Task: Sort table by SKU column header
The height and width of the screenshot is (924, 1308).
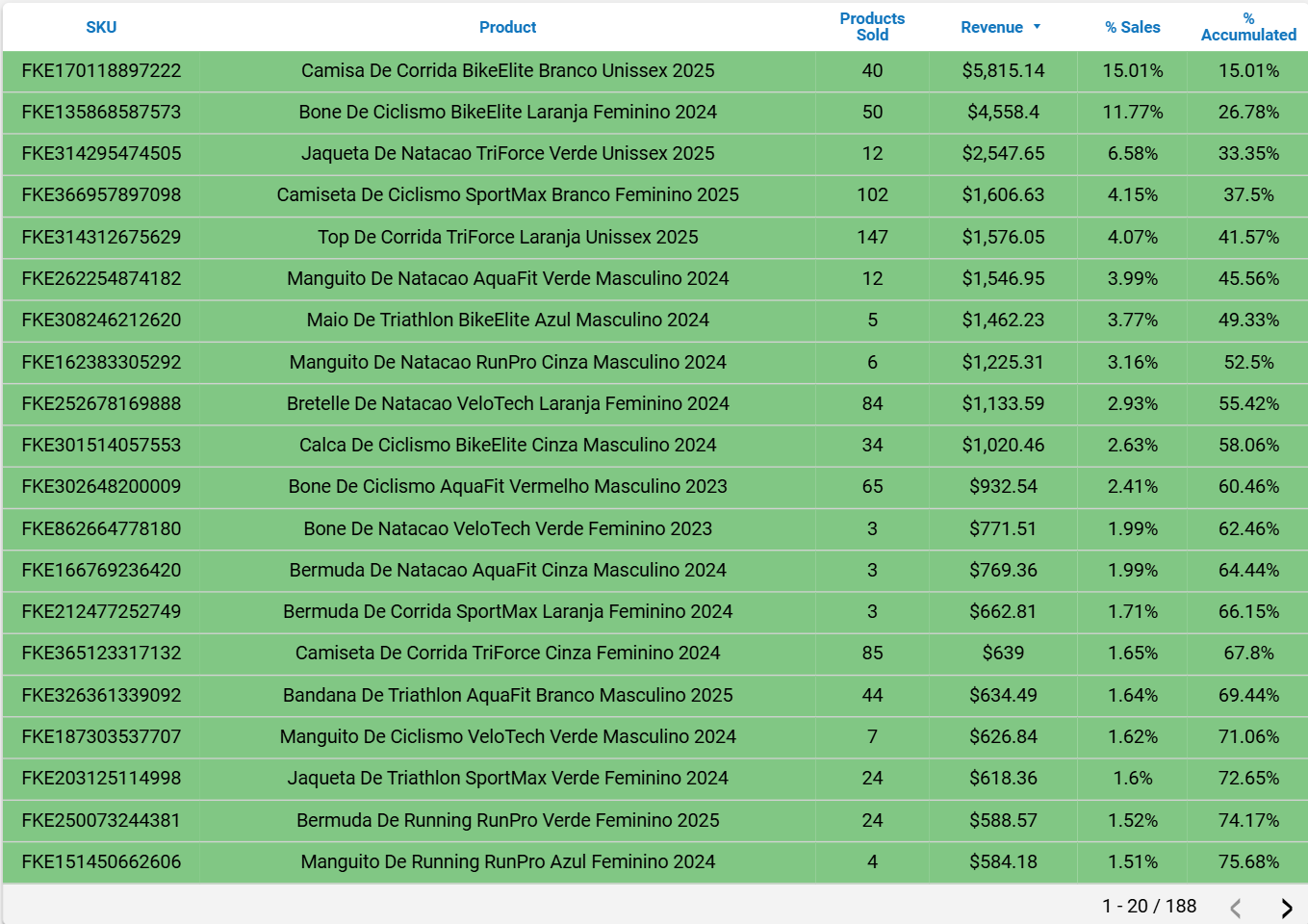Action: [x=101, y=27]
